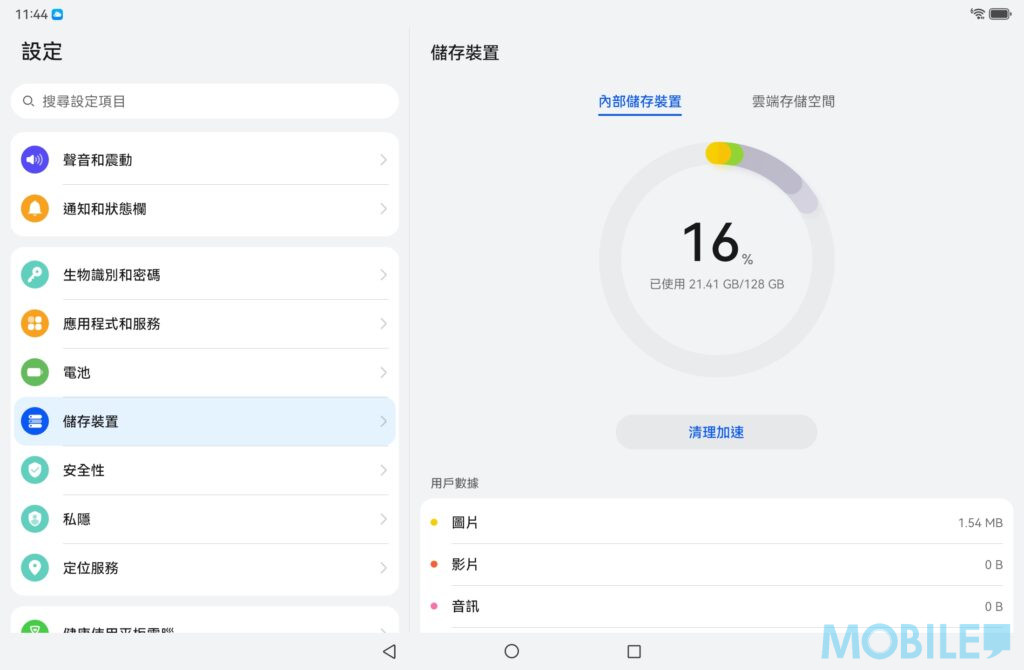Switch to the 雲端存儲空間 tab
This screenshot has width=1024, height=670.
[793, 101]
